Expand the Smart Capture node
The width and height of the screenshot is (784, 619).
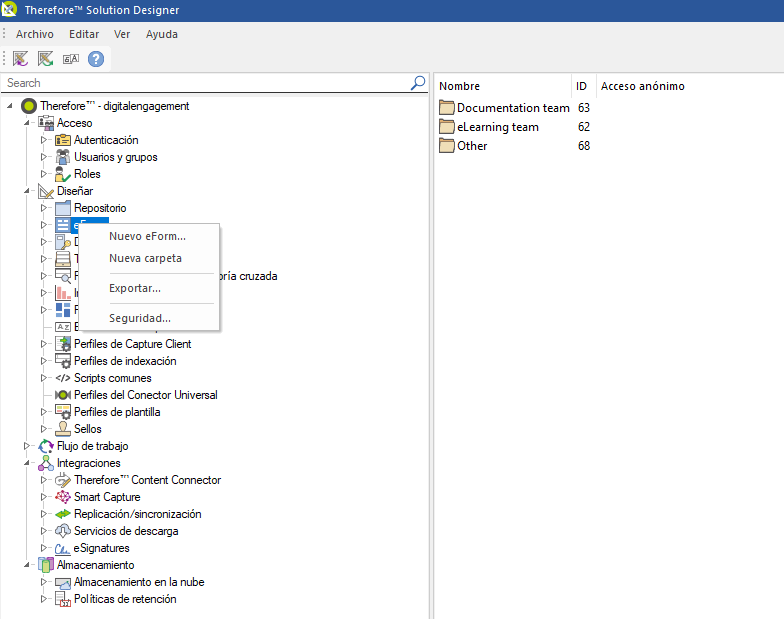point(44,497)
